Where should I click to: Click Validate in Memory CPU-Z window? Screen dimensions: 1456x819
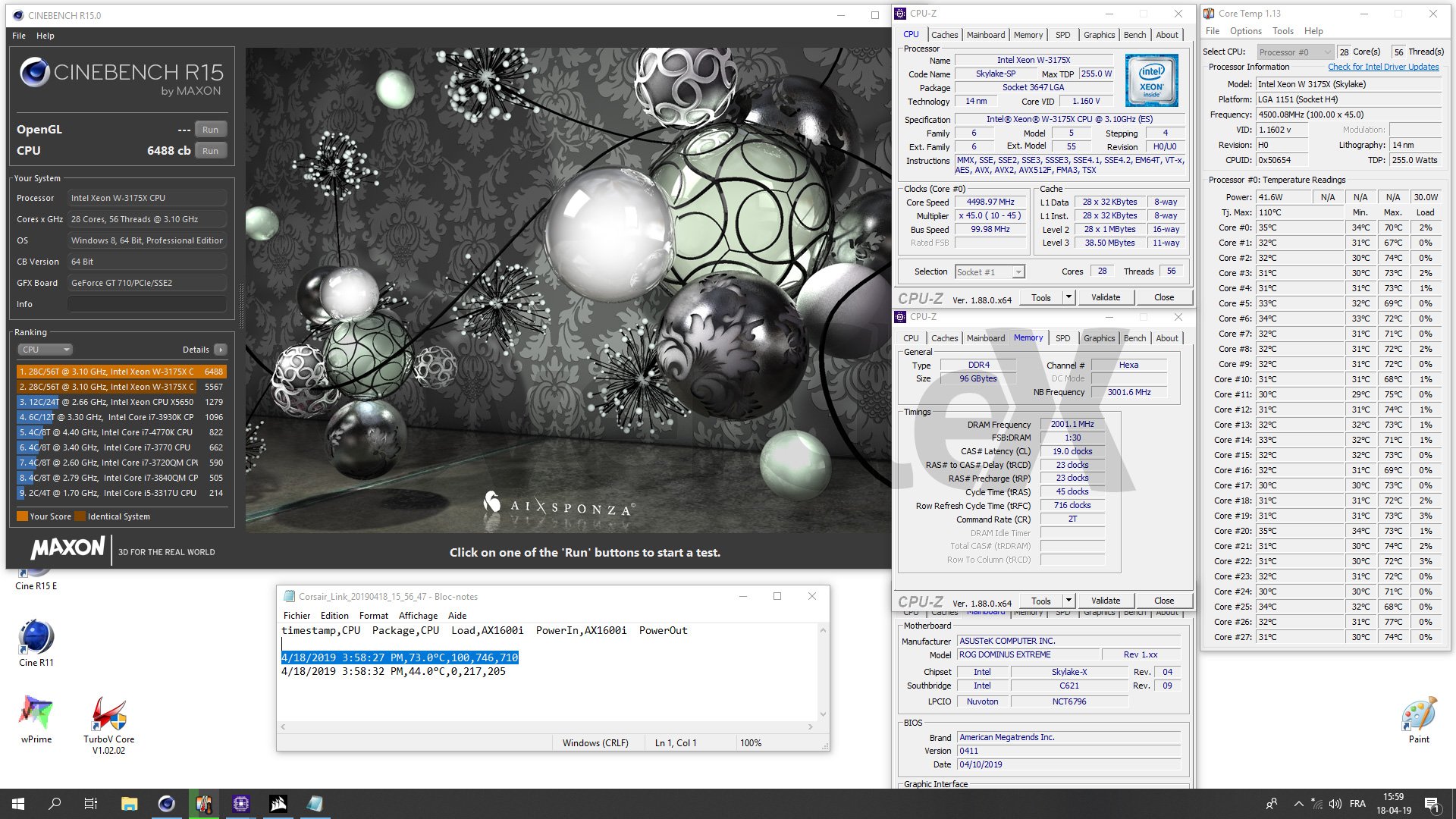point(1106,601)
